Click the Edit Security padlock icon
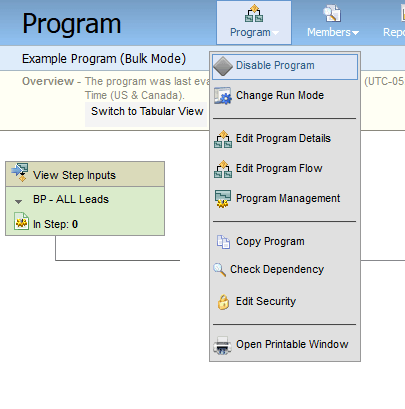 coord(223,302)
